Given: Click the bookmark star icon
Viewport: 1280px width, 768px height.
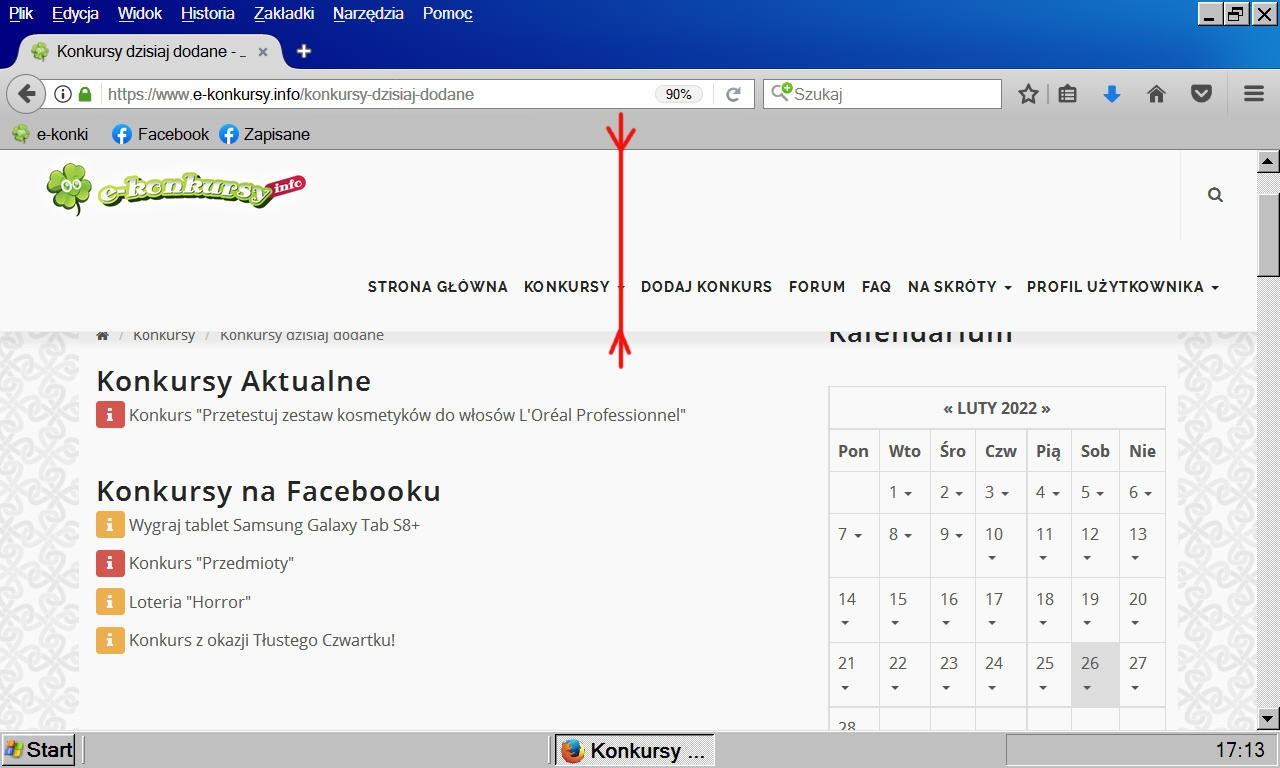Looking at the screenshot, I should point(1028,94).
